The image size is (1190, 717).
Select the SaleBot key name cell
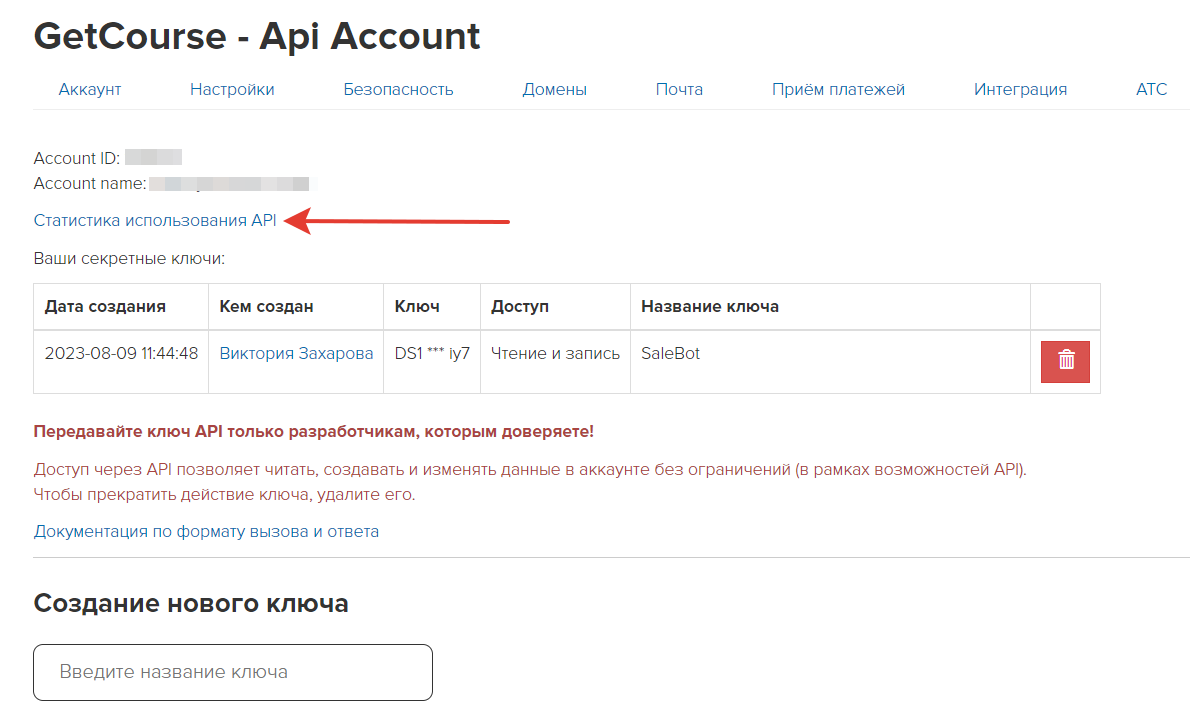click(x=830, y=361)
